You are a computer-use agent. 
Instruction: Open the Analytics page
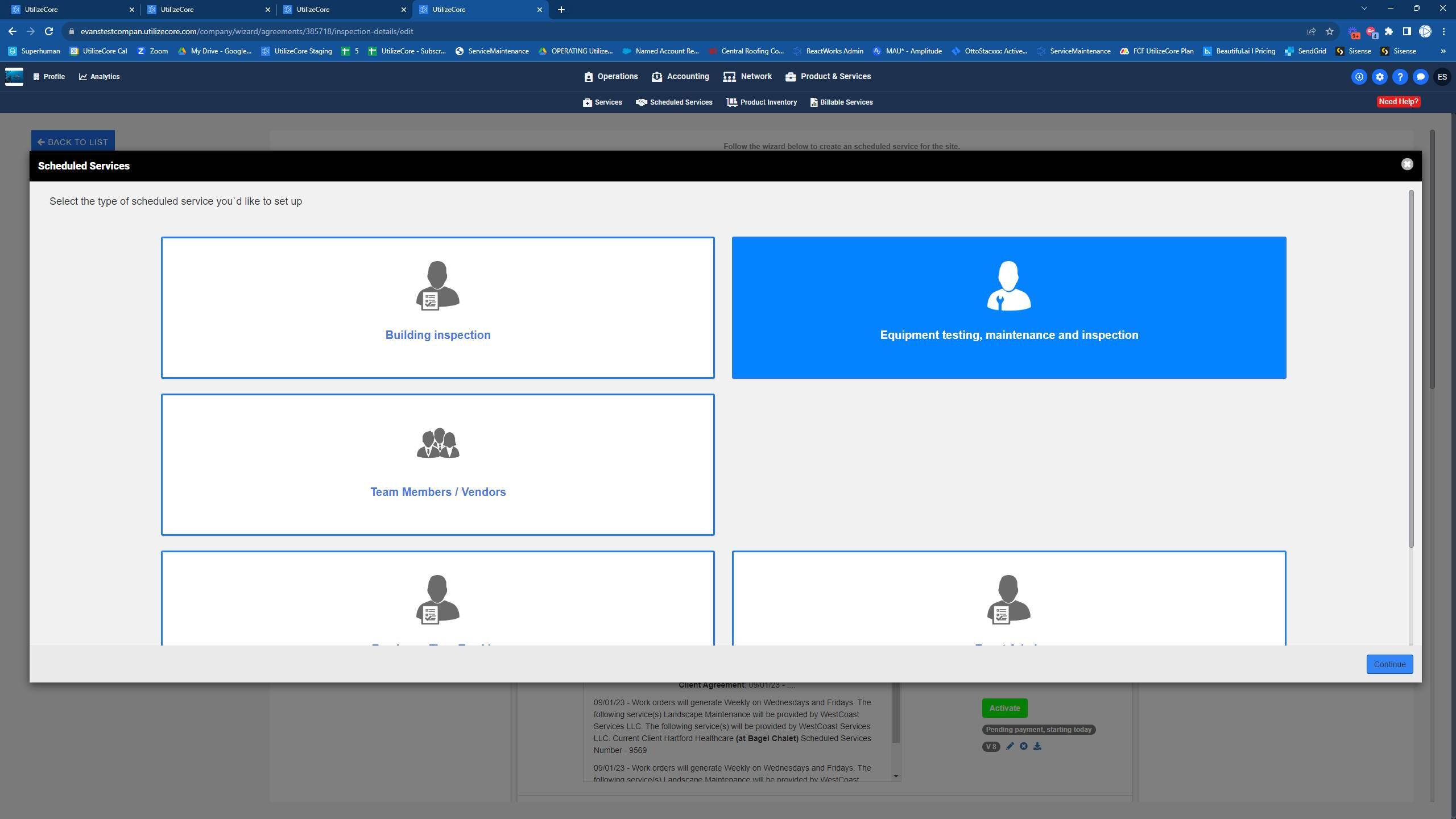pos(100,76)
